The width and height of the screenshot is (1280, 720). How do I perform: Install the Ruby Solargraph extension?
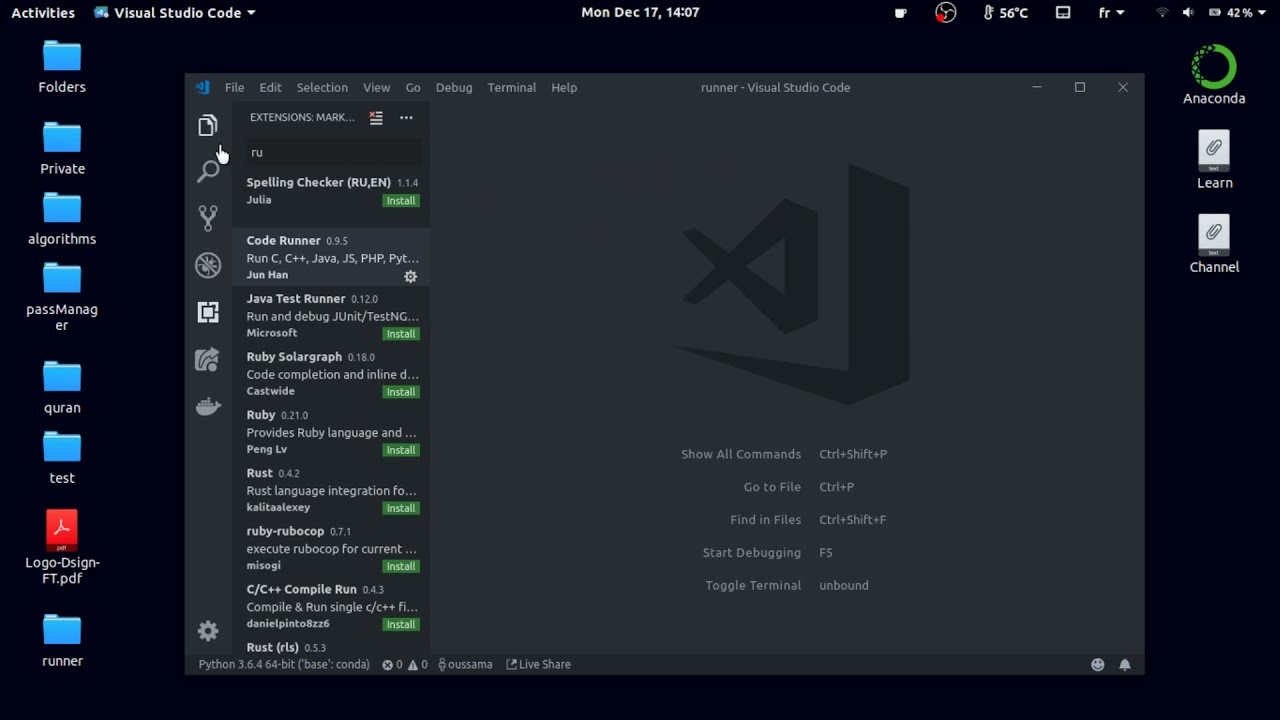click(x=401, y=392)
